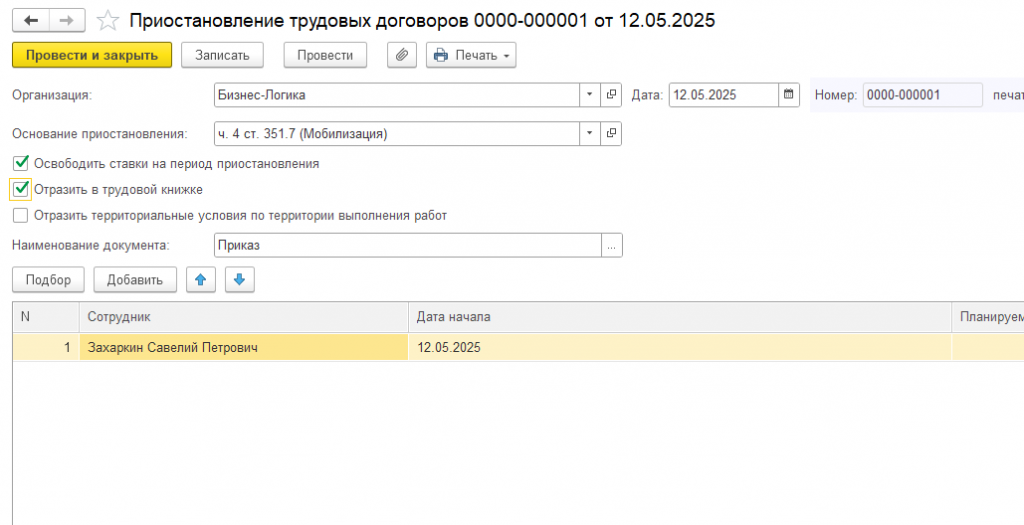Open the Печать print menu
Screen dimensions: 1024x525
pos(471,56)
